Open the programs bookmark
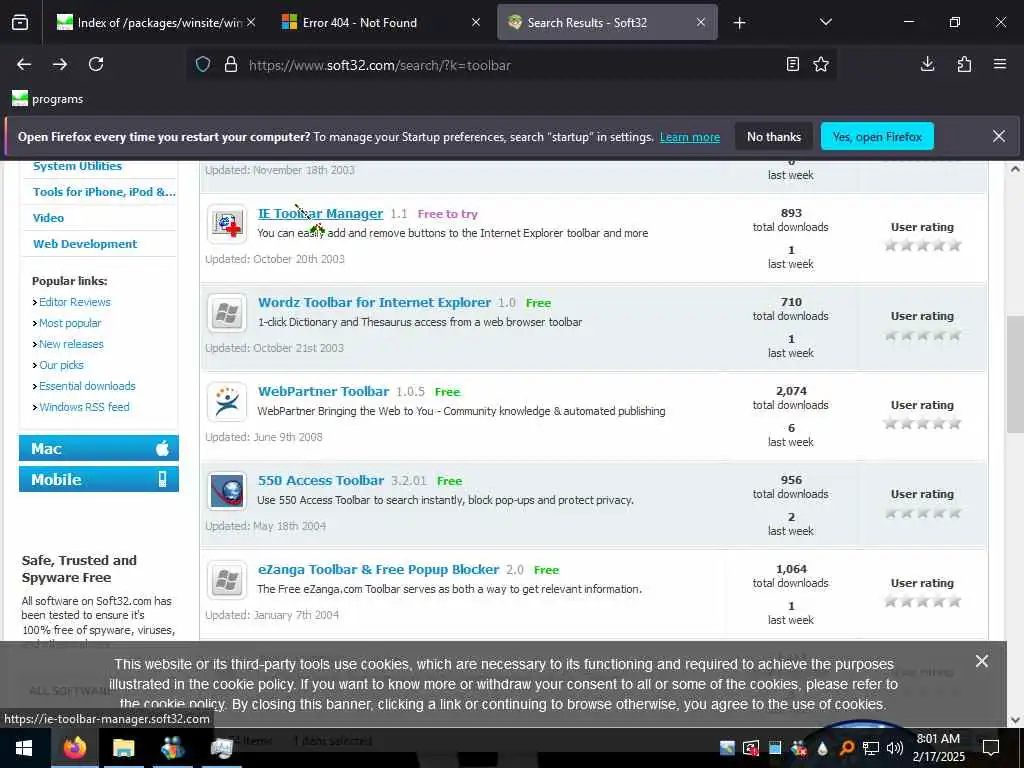The image size is (1024, 768). tap(48, 99)
